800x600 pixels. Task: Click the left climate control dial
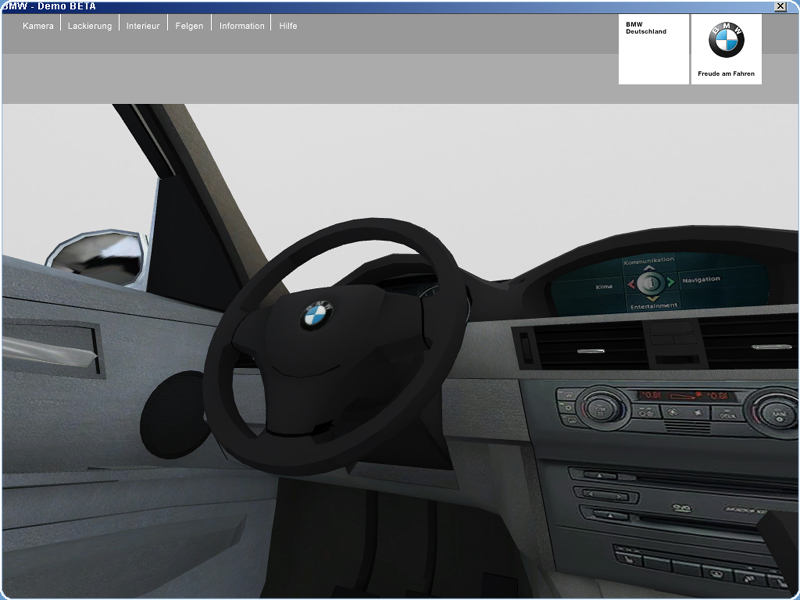[602, 409]
